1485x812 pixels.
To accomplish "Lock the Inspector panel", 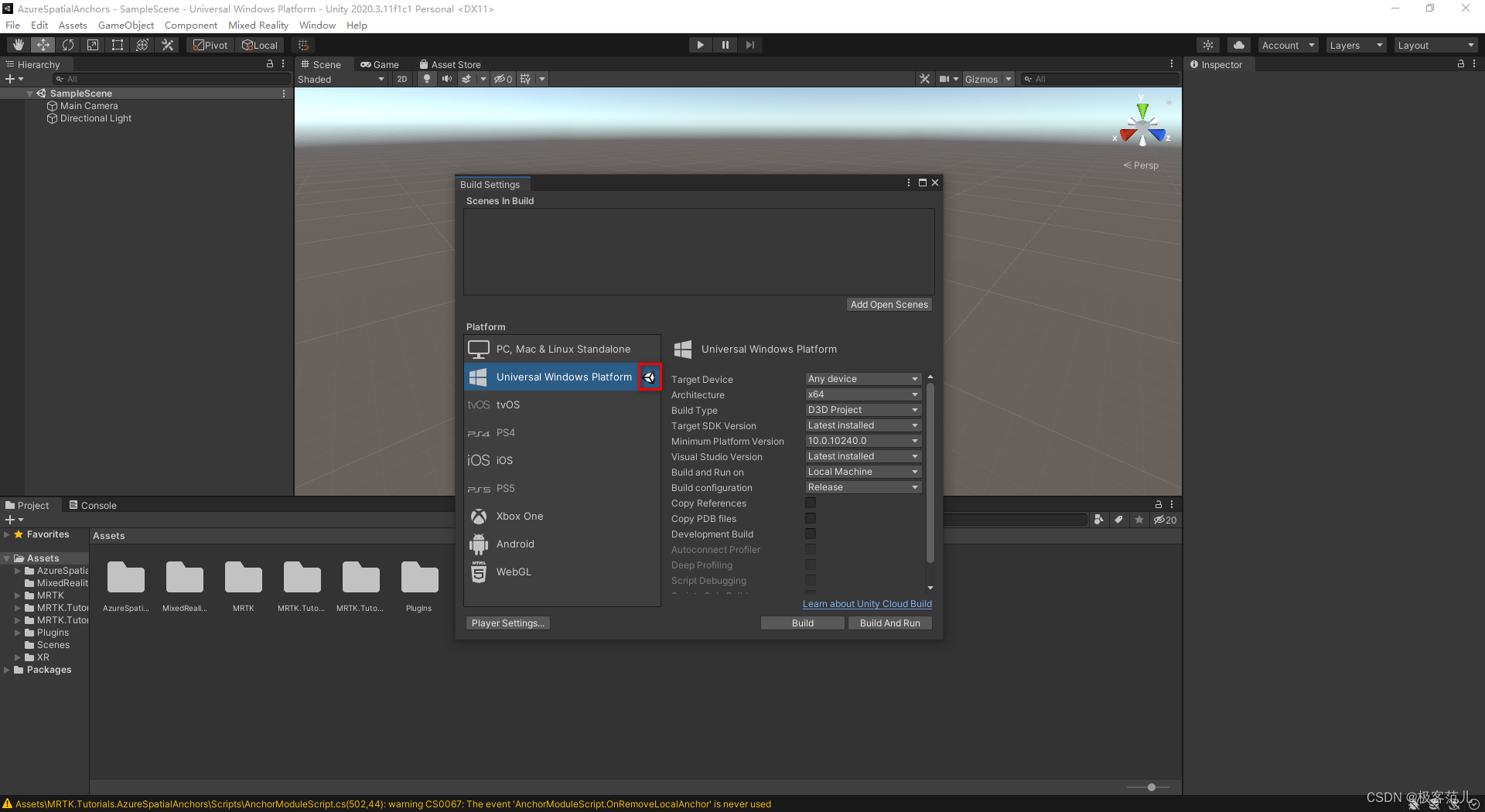I will pos(1461,64).
